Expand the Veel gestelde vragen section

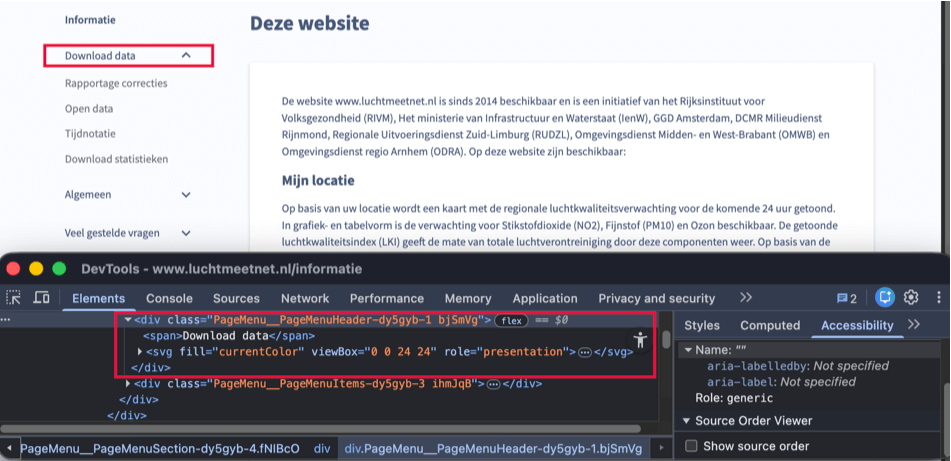(x=186, y=233)
